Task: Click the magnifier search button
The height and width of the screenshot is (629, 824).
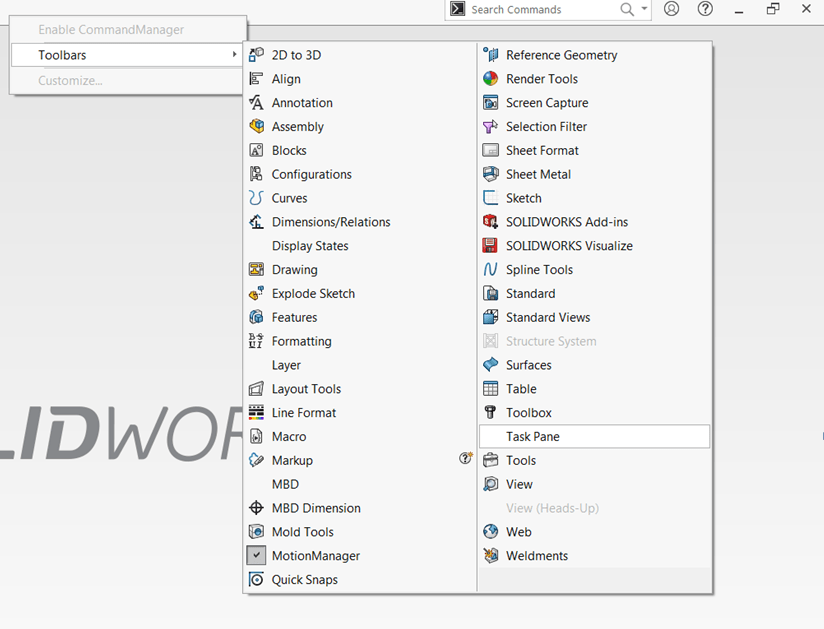Action: click(x=627, y=9)
